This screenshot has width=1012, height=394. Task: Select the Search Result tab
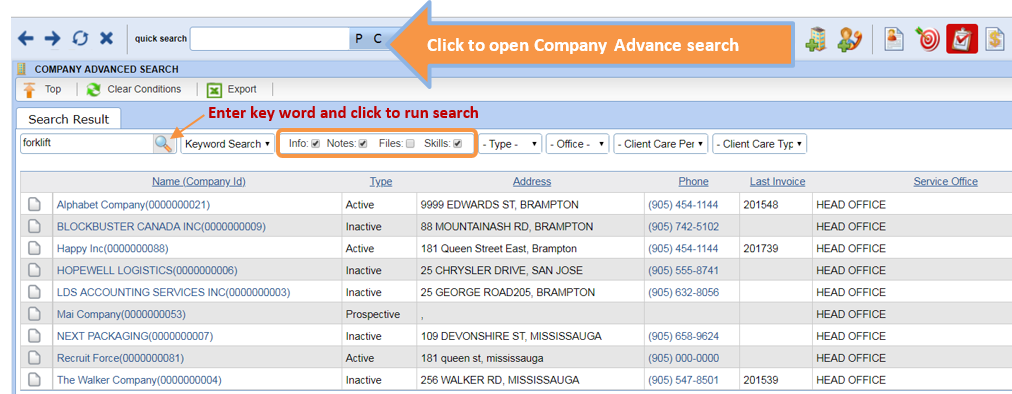[68, 119]
